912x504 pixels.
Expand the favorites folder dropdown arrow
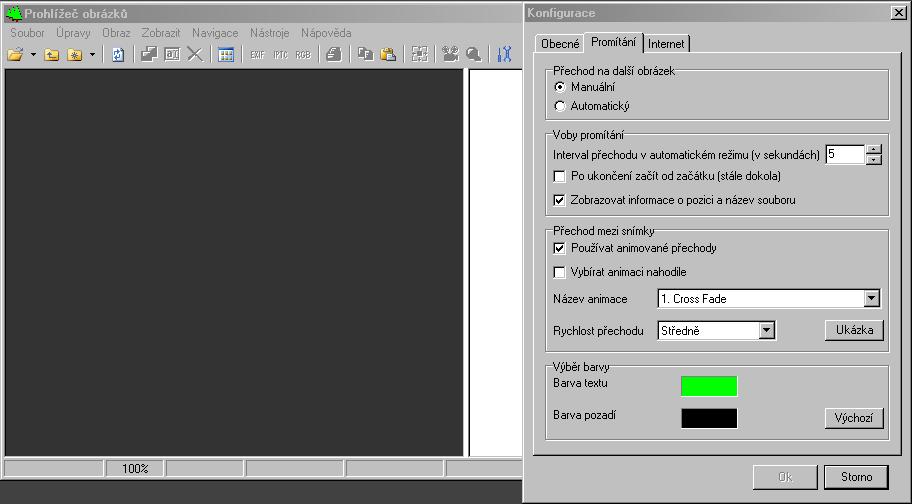[92, 55]
